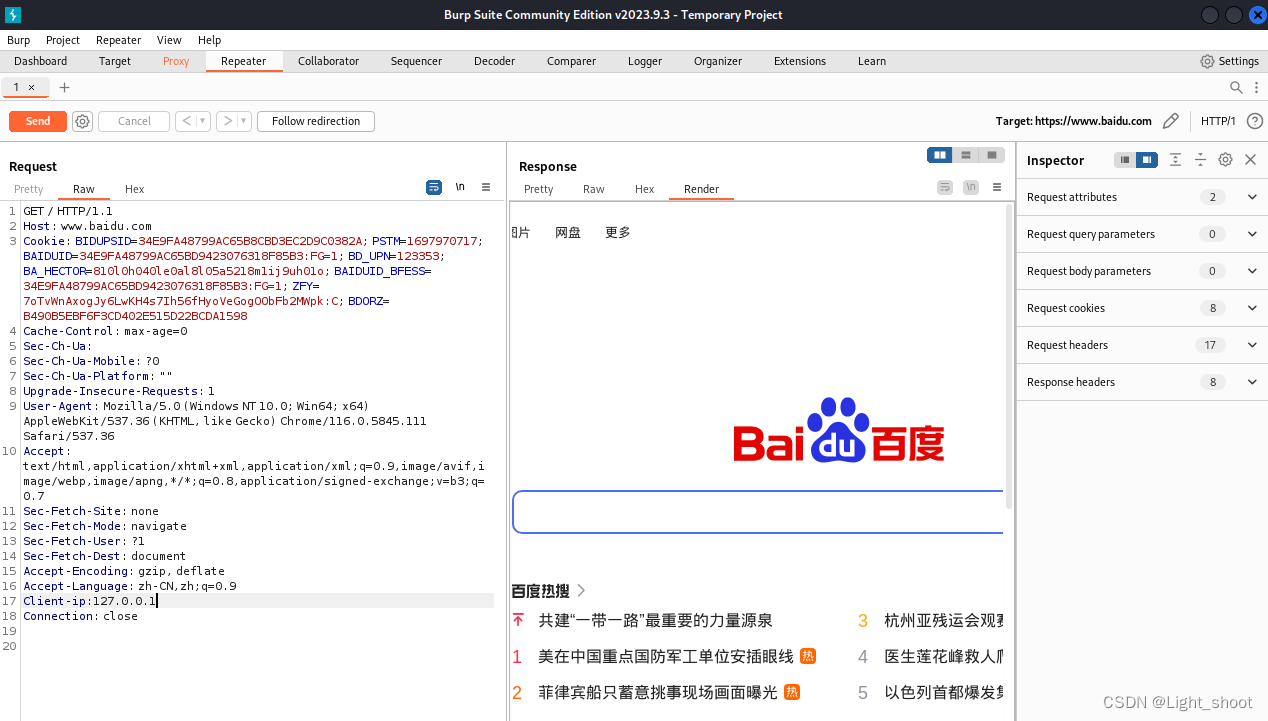Open the Intruder-adjacent Sequencer tab
Image resolution: width=1268 pixels, height=721 pixels.
click(416, 61)
